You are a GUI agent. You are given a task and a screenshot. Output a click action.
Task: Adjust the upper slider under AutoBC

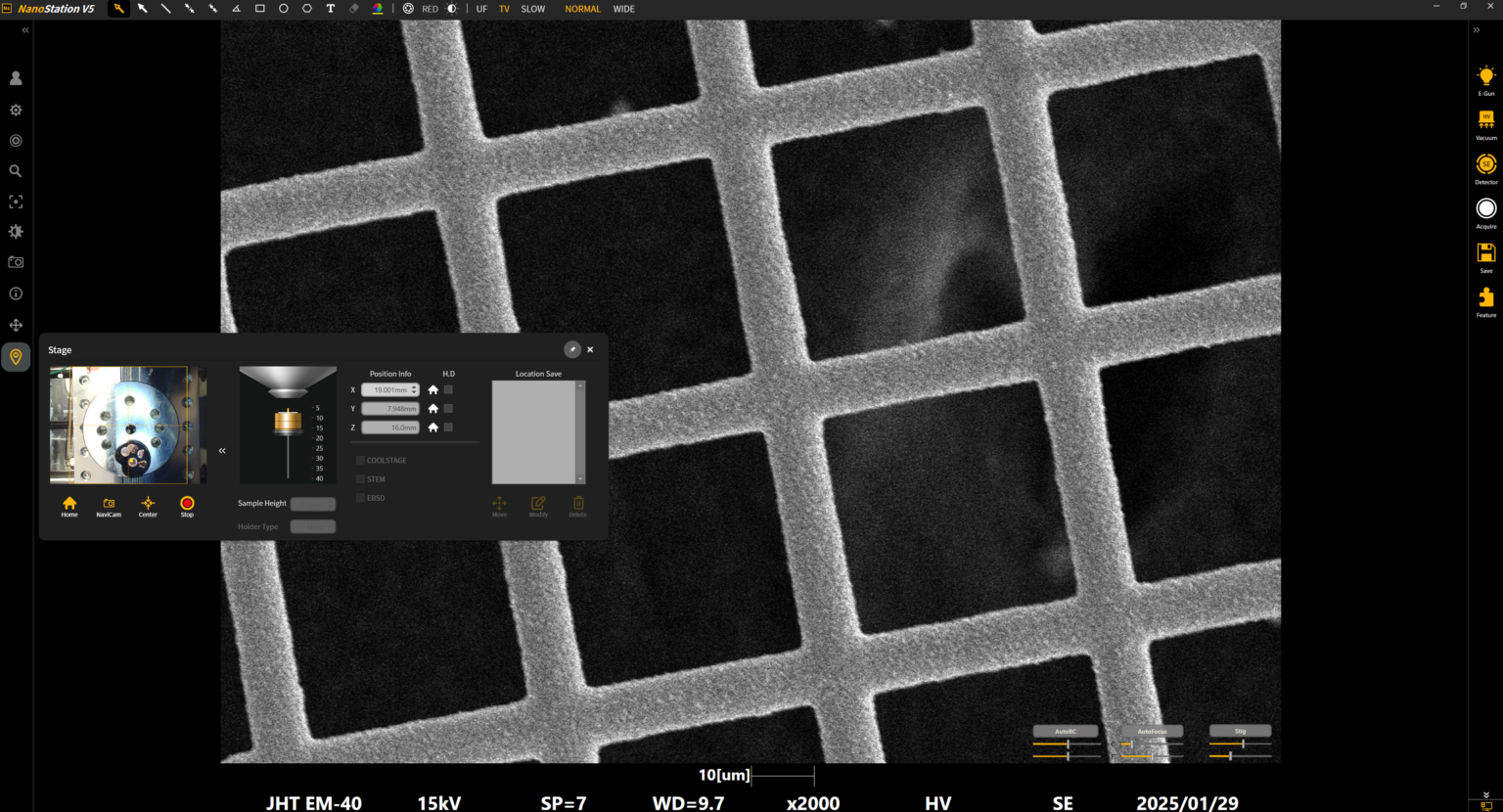coord(1067,744)
